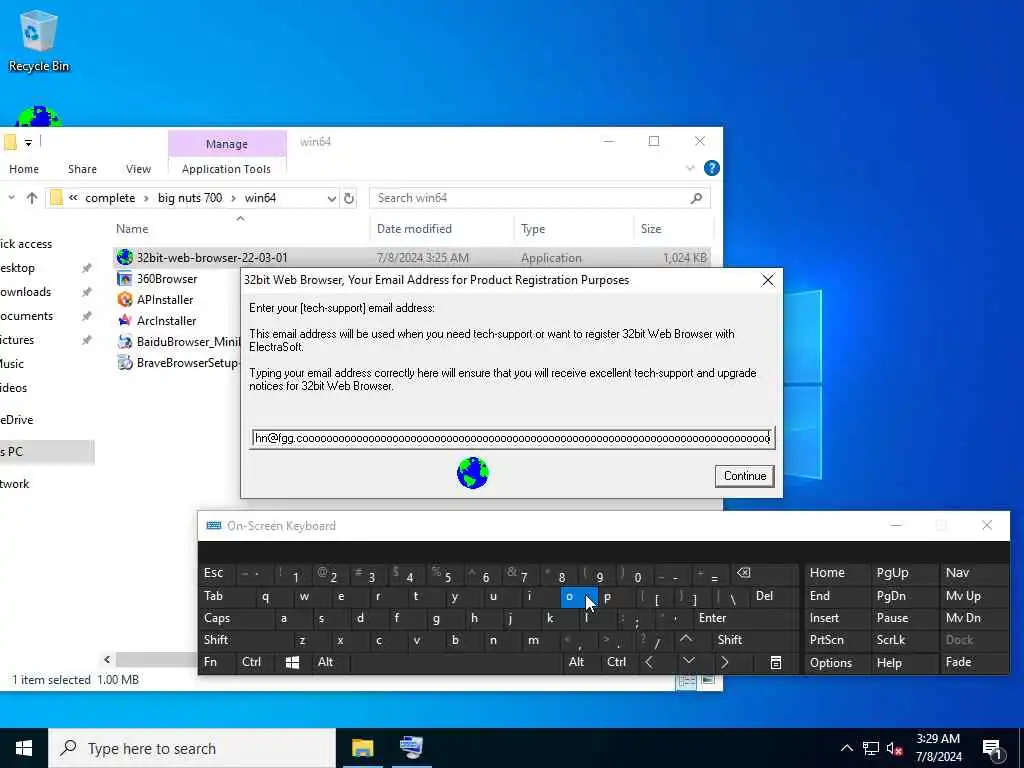This screenshot has height=768, width=1024.
Task: Go up one folder level arrow
Action: point(31,198)
